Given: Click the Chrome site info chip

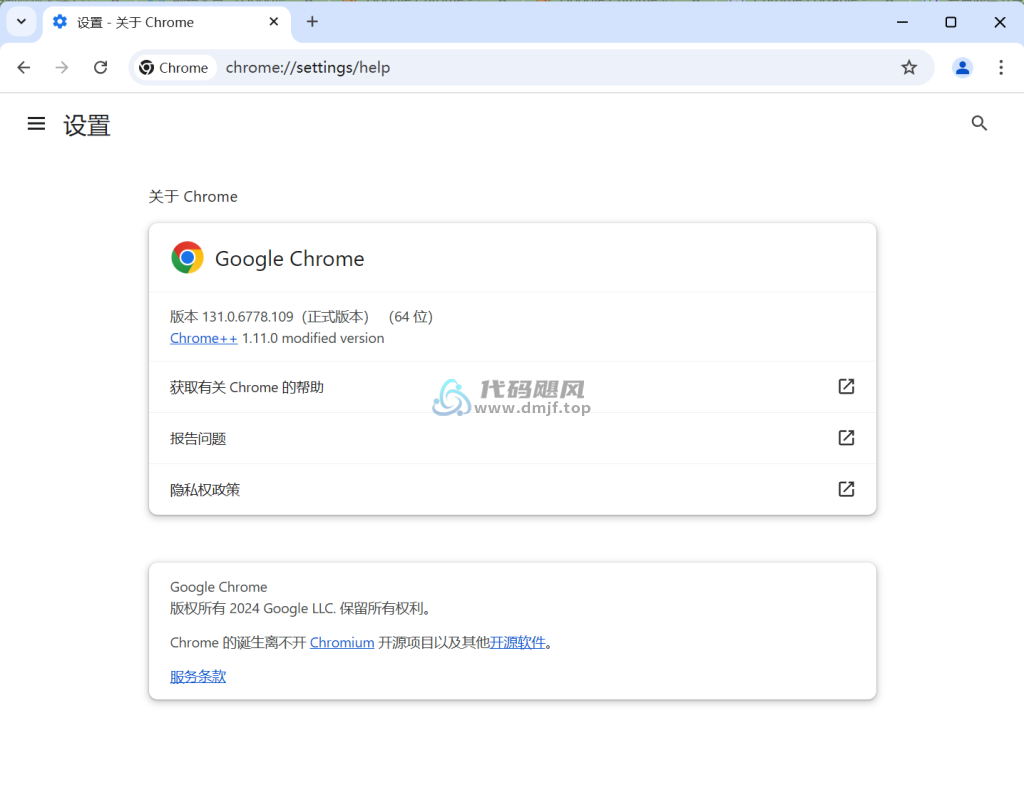Looking at the screenshot, I should coord(174,67).
